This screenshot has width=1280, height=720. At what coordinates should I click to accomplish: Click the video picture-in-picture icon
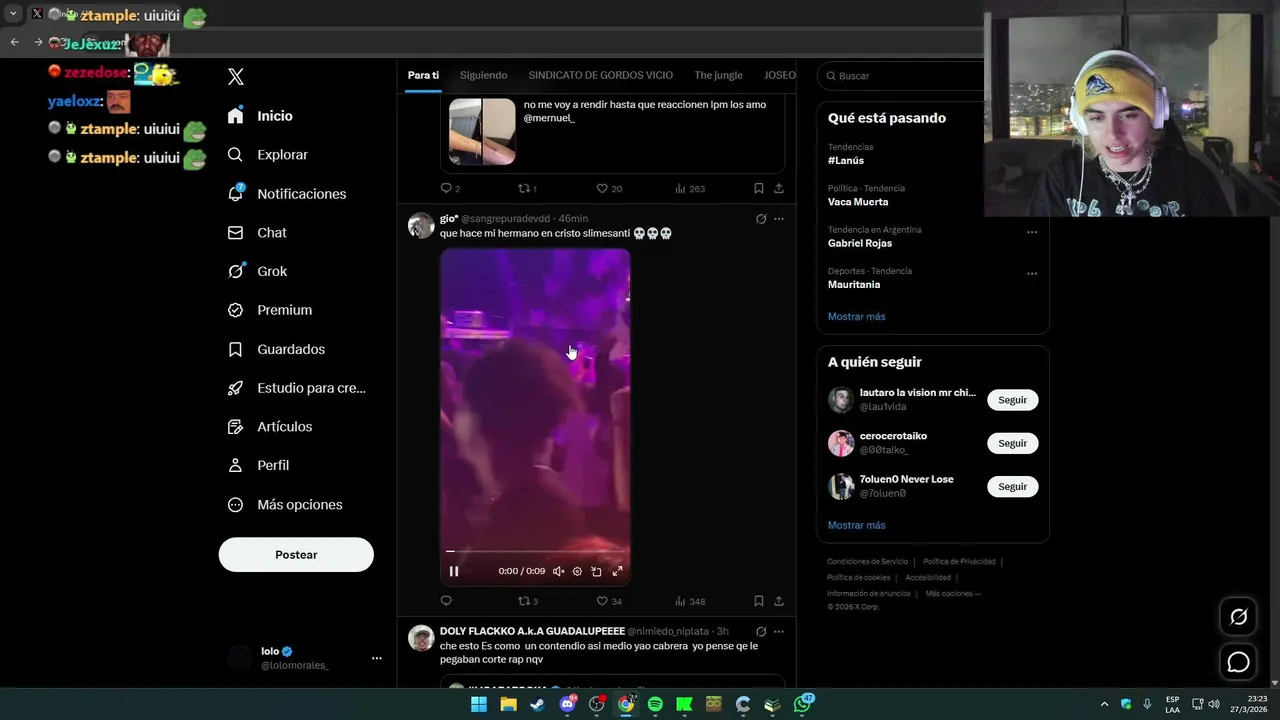tap(596, 571)
